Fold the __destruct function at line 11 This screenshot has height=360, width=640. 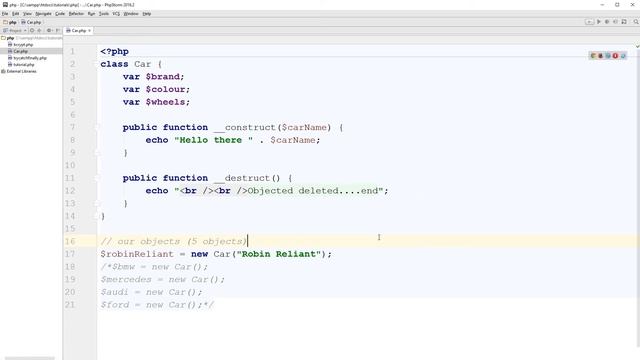click(x=97, y=178)
